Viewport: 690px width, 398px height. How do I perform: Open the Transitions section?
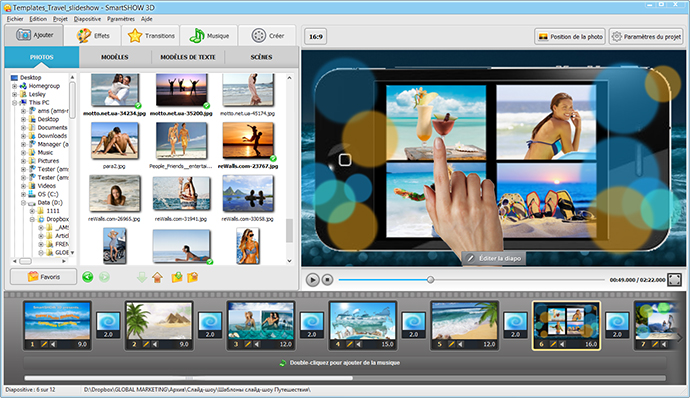(x=151, y=36)
